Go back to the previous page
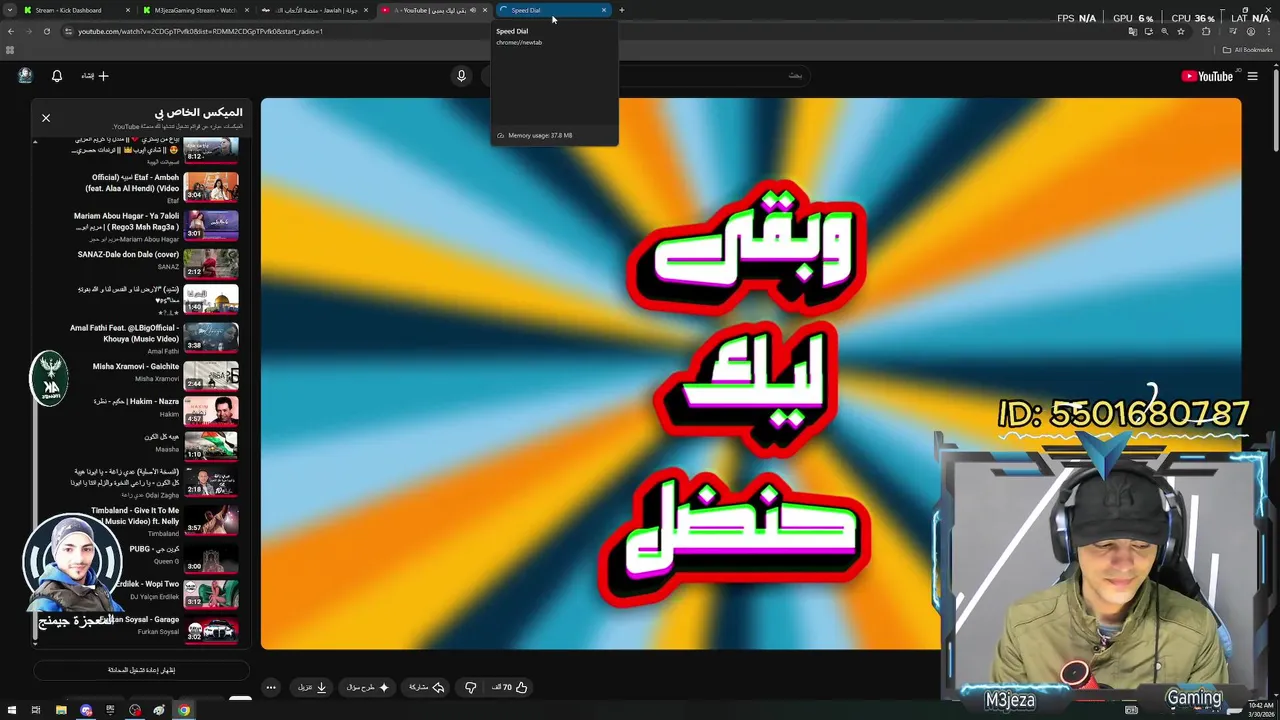This screenshot has height=720, width=1280. (x=11, y=31)
